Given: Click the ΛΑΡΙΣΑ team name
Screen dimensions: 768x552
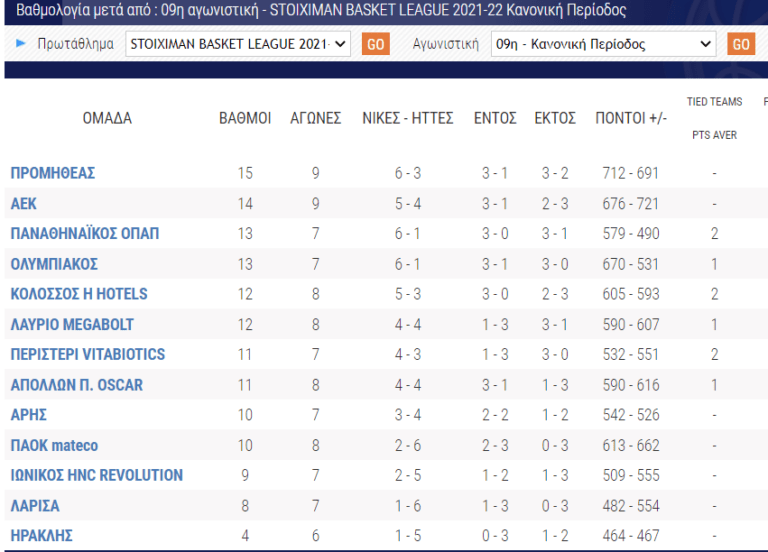Looking at the screenshot, I should pos(35,505).
